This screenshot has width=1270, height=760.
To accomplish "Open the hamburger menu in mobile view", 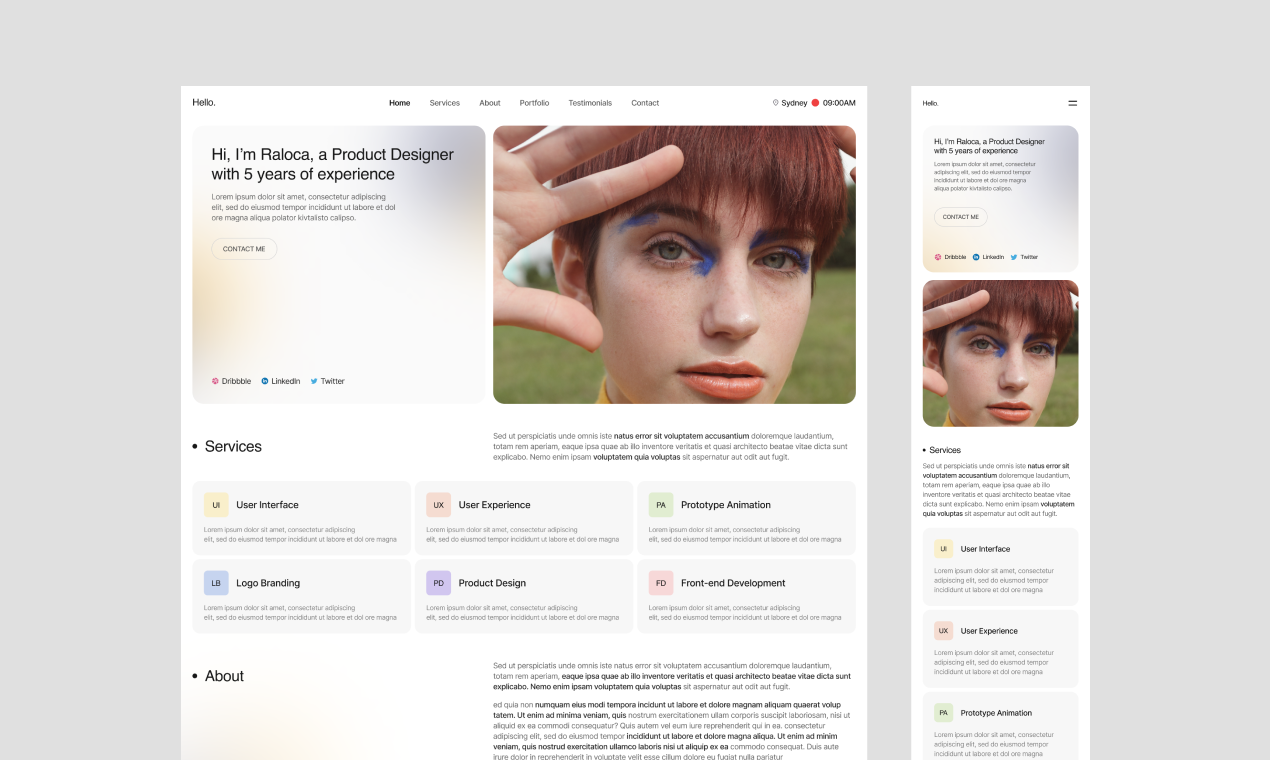I will point(1073,103).
